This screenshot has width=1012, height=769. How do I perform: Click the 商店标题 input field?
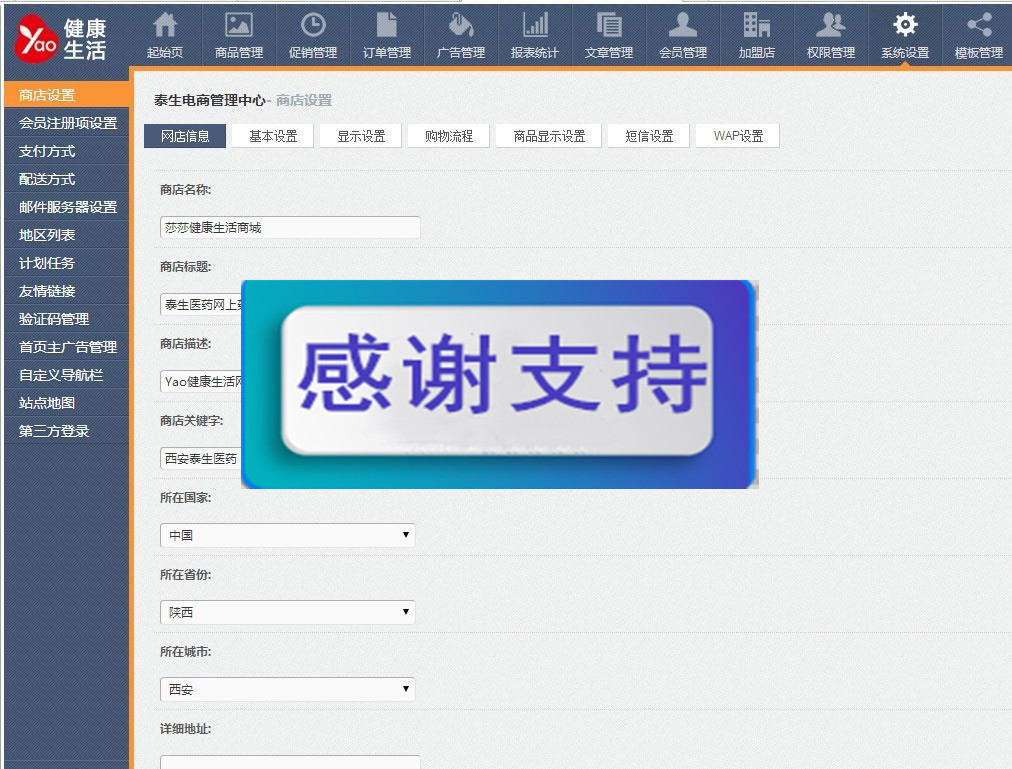[201, 304]
